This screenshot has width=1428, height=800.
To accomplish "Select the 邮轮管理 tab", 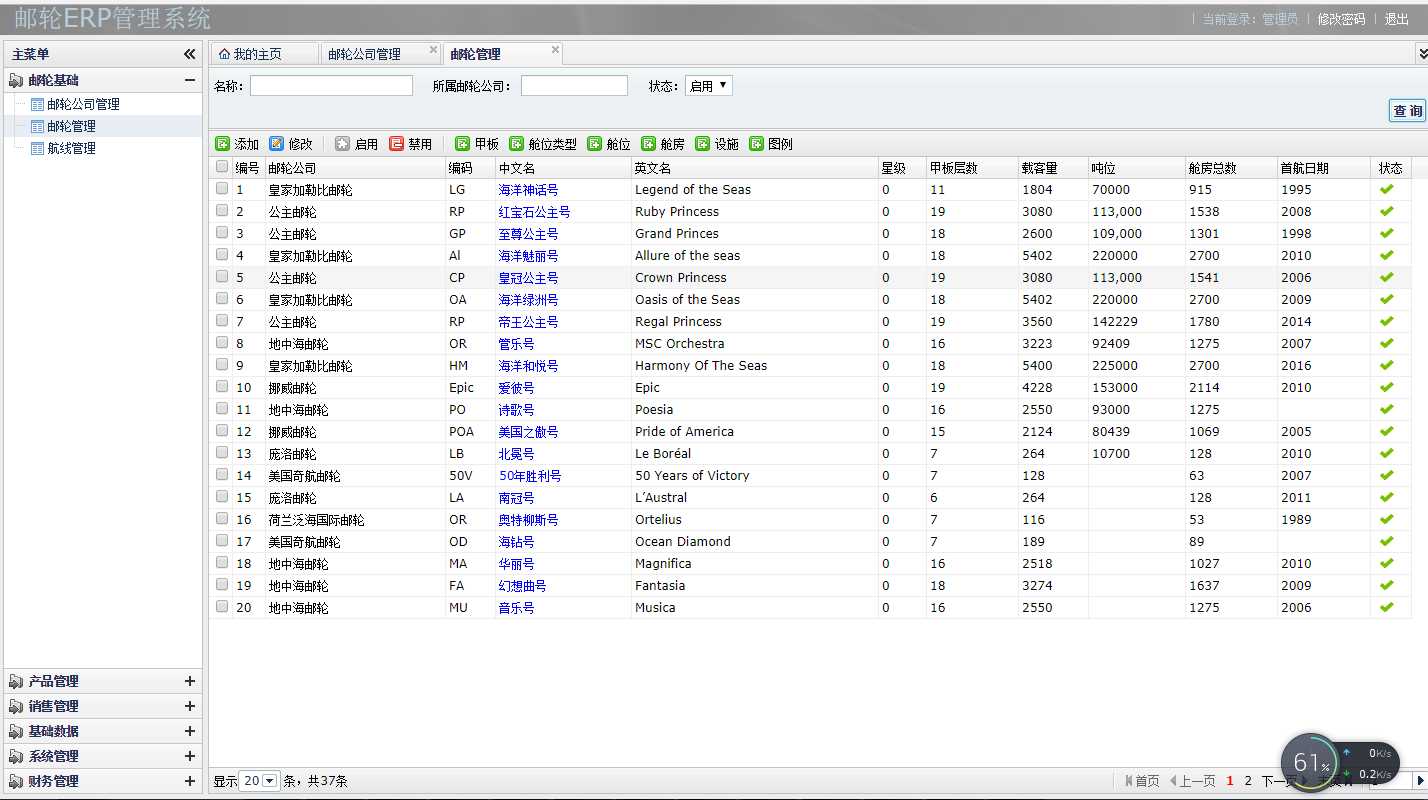I will (x=502, y=54).
